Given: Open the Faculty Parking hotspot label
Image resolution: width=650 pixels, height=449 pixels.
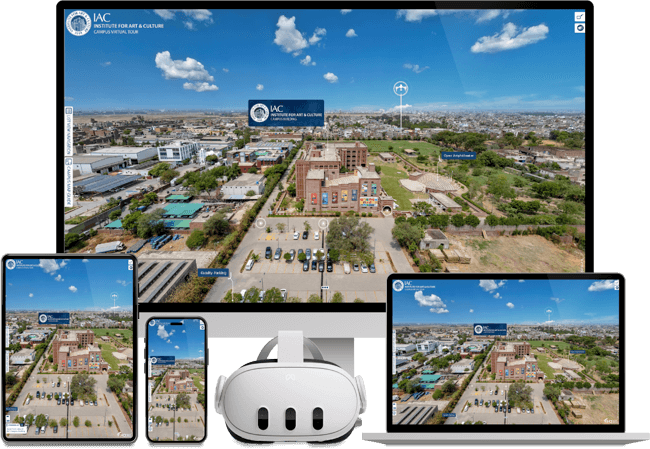Looking at the screenshot, I should tap(215, 272).
